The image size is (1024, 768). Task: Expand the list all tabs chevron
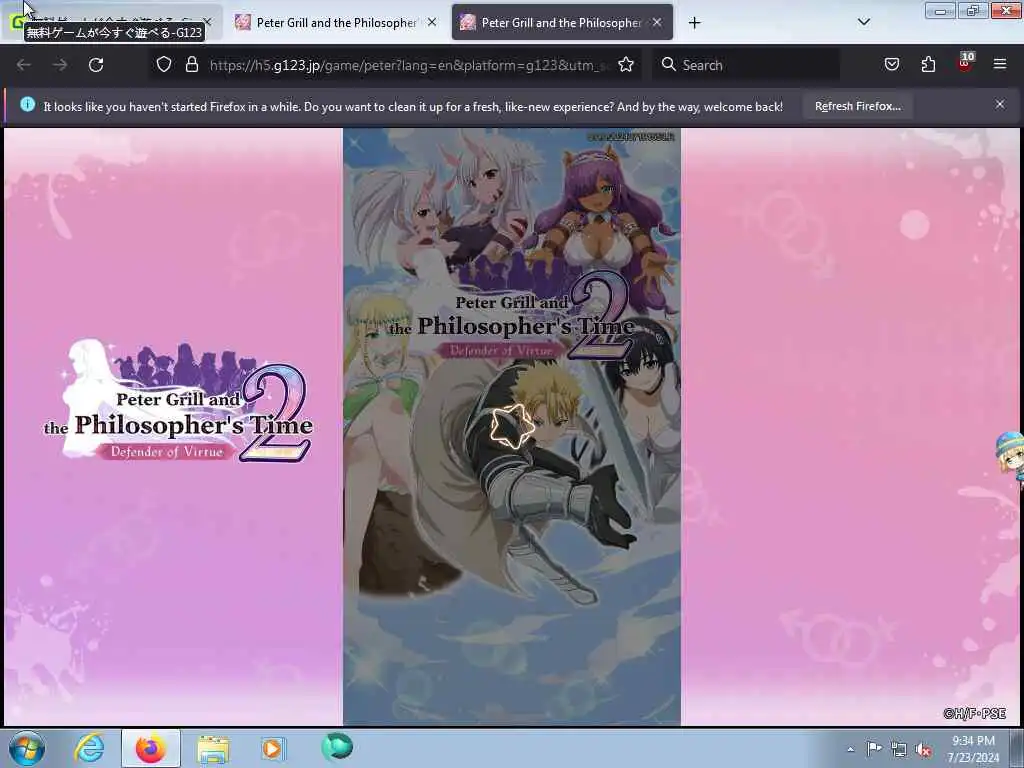tap(863, 22)
